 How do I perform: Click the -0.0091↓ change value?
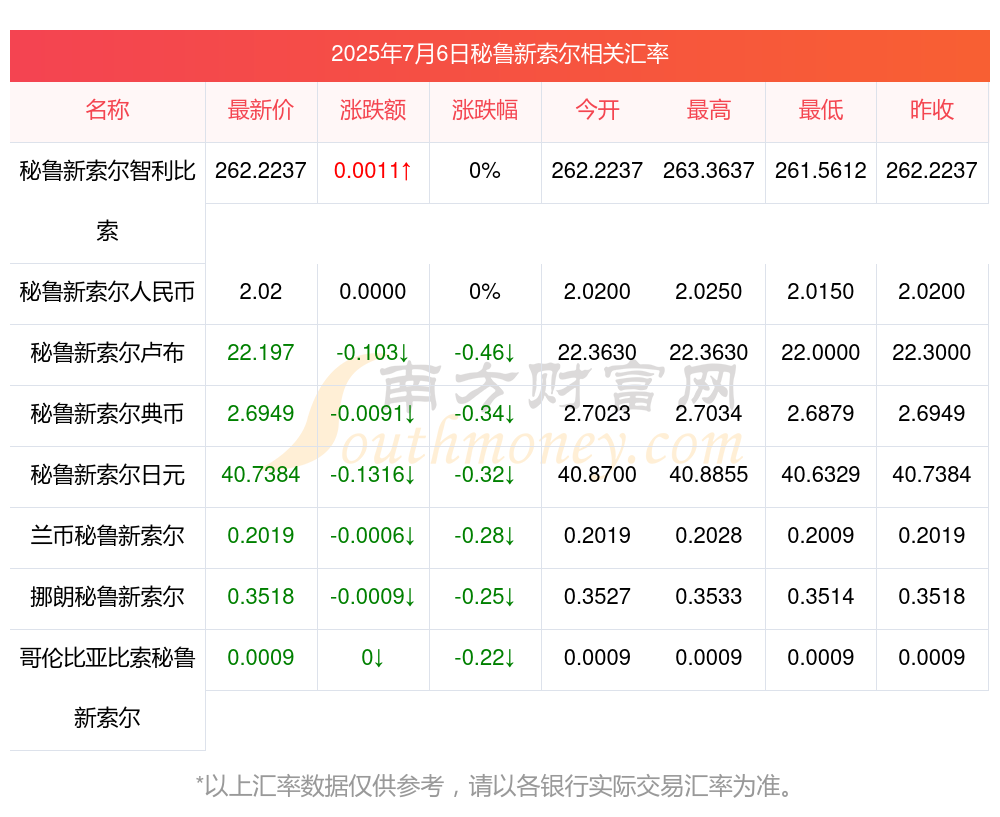(x=373, y=413)
